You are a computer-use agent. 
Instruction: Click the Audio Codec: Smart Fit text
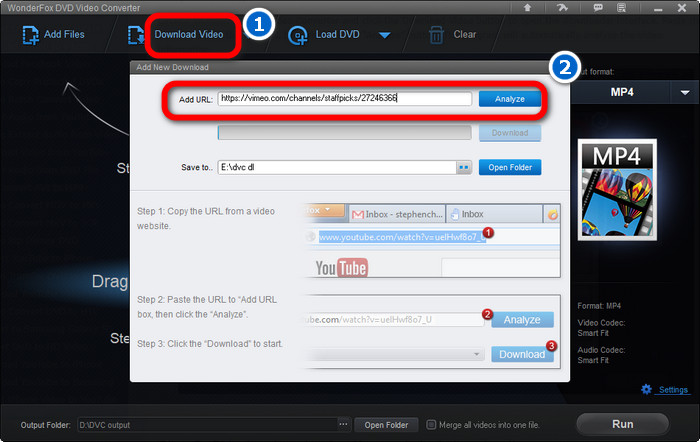pos(601,355)
